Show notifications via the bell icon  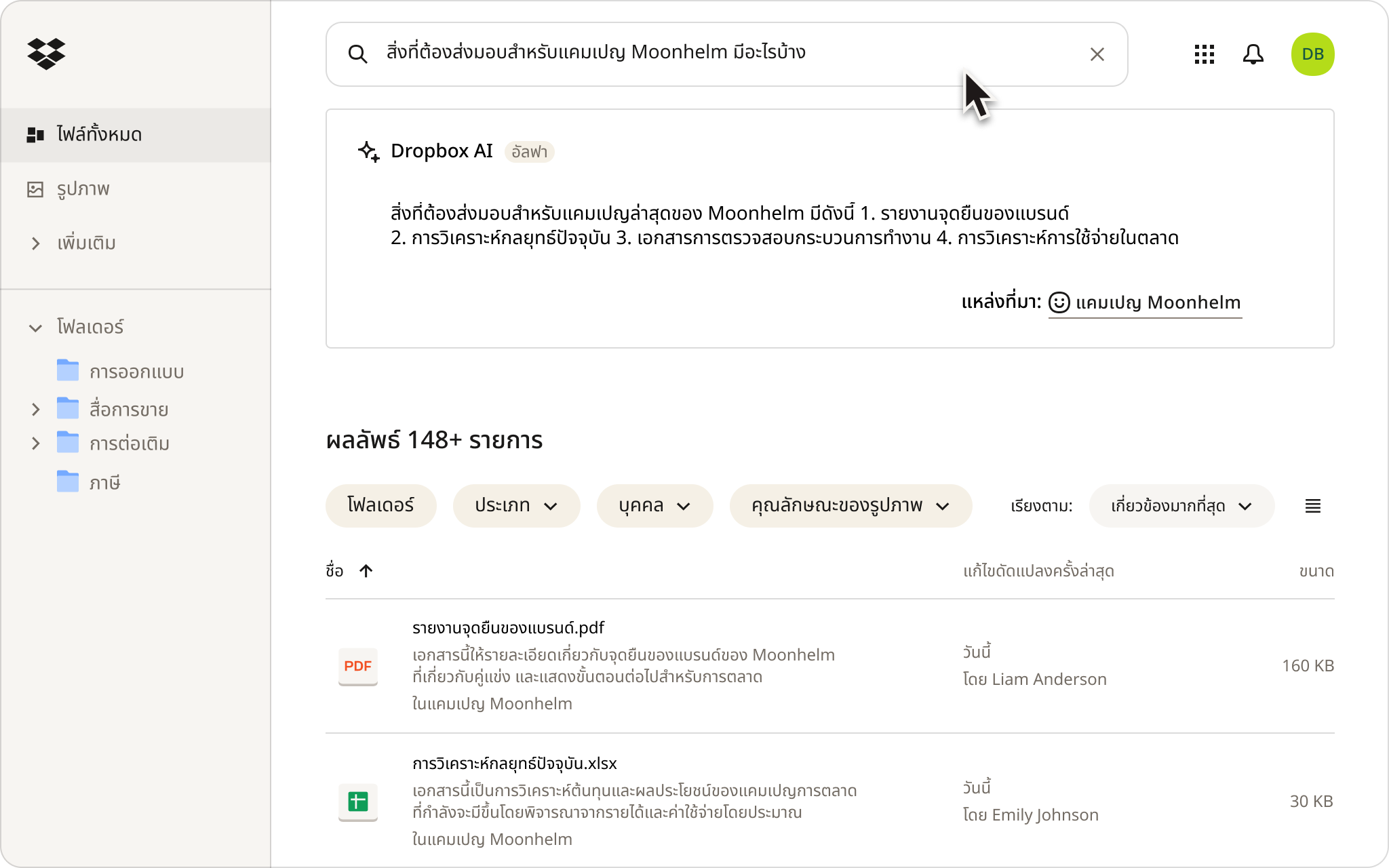tap(1253, 54)
